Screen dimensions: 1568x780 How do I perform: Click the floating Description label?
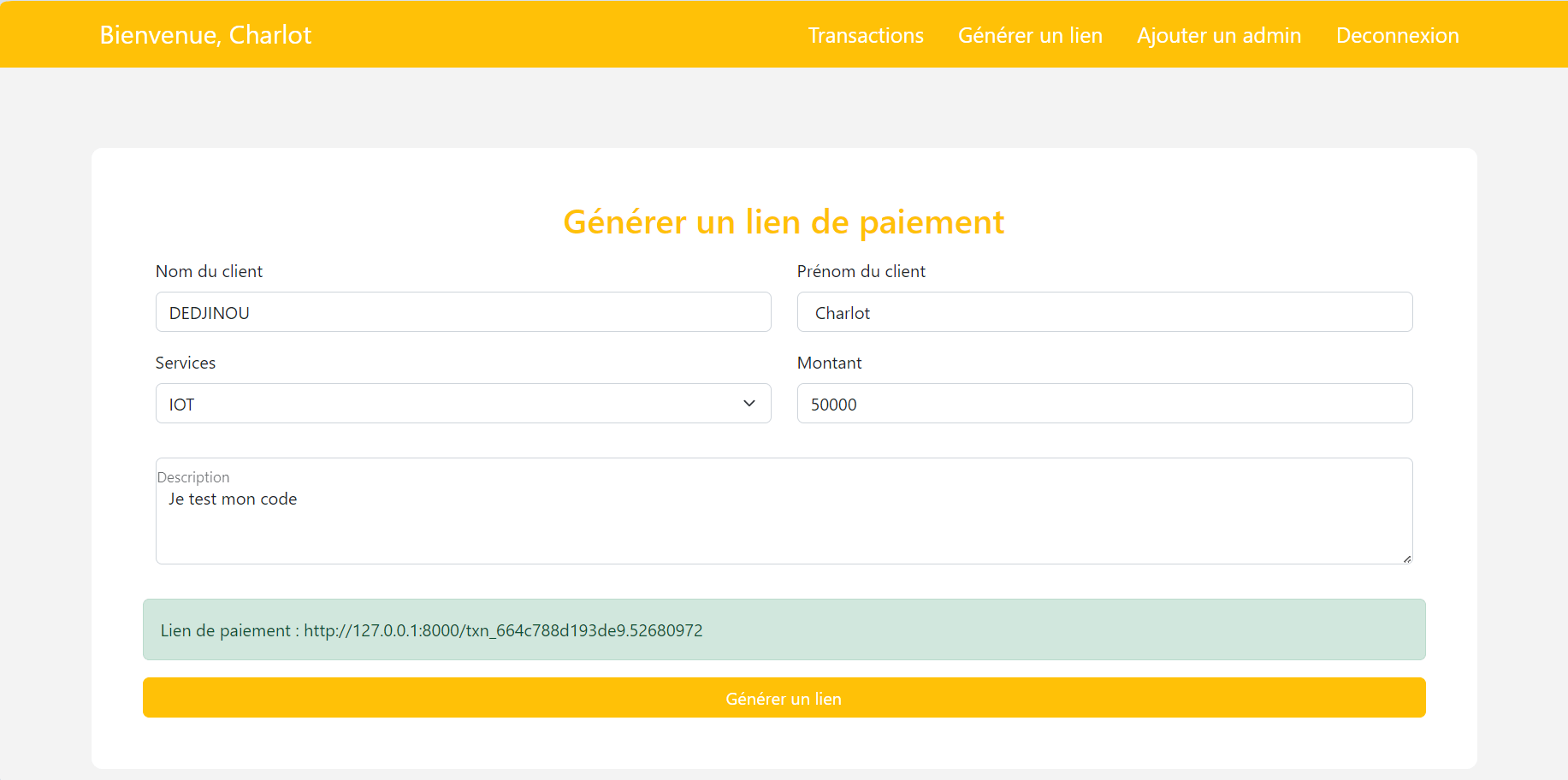[x=193, y=477]
